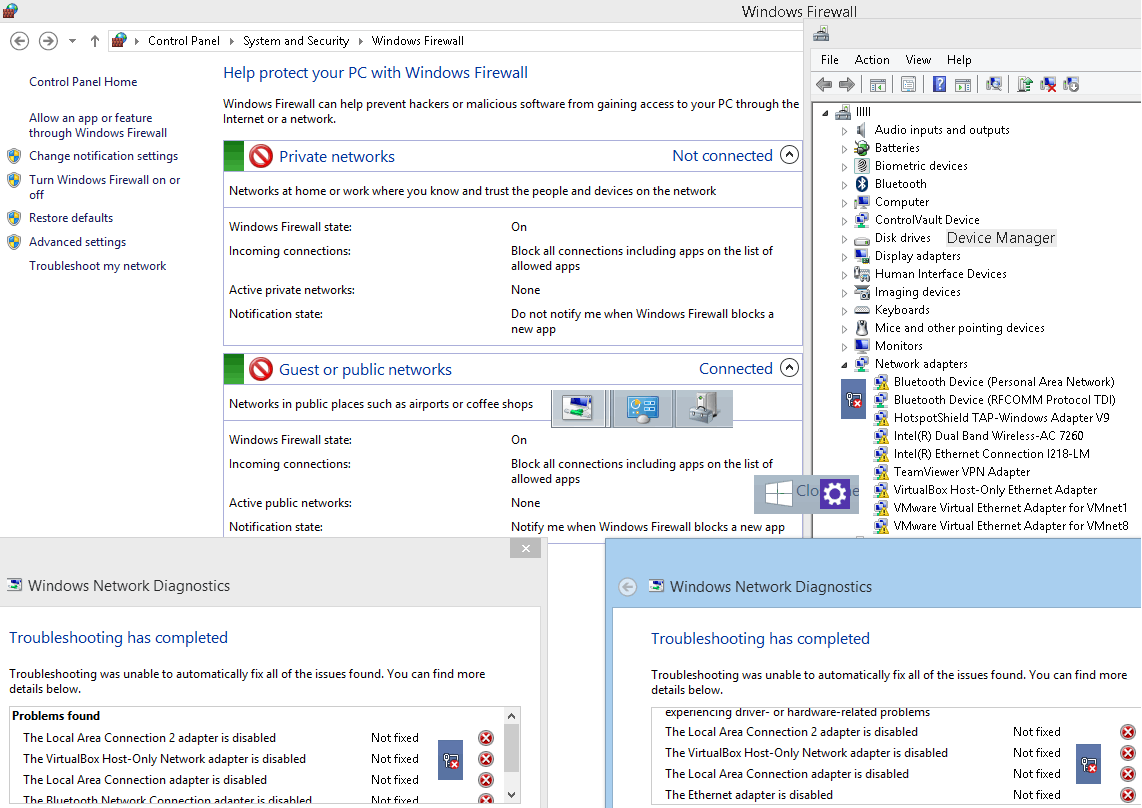The image size is (1142, 808).
Task: Click the Imaging devices camera icon
Action: pos(862,292)
